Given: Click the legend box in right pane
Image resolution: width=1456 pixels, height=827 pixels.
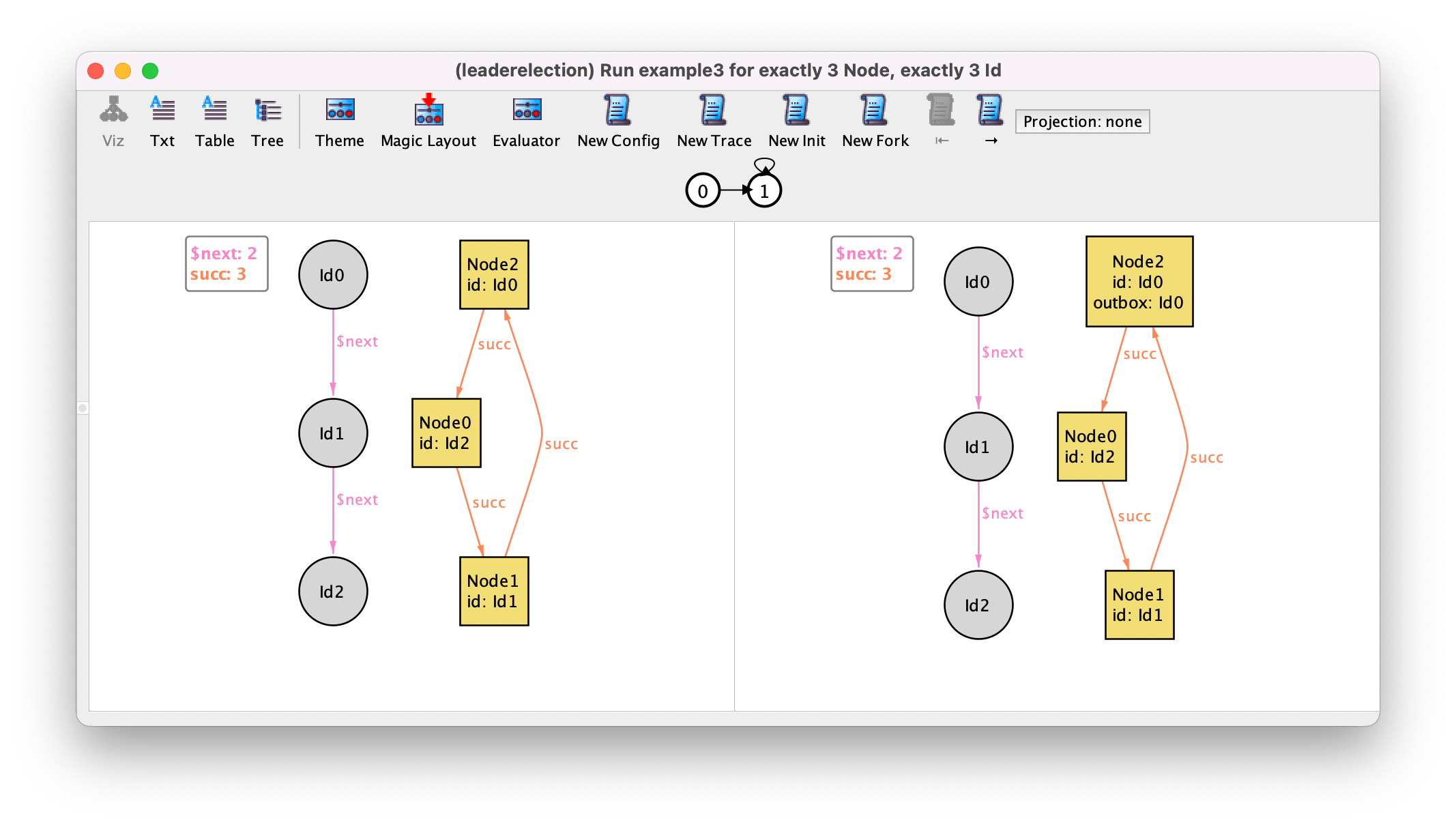Looking at the screenshot, I should (871, 263).
